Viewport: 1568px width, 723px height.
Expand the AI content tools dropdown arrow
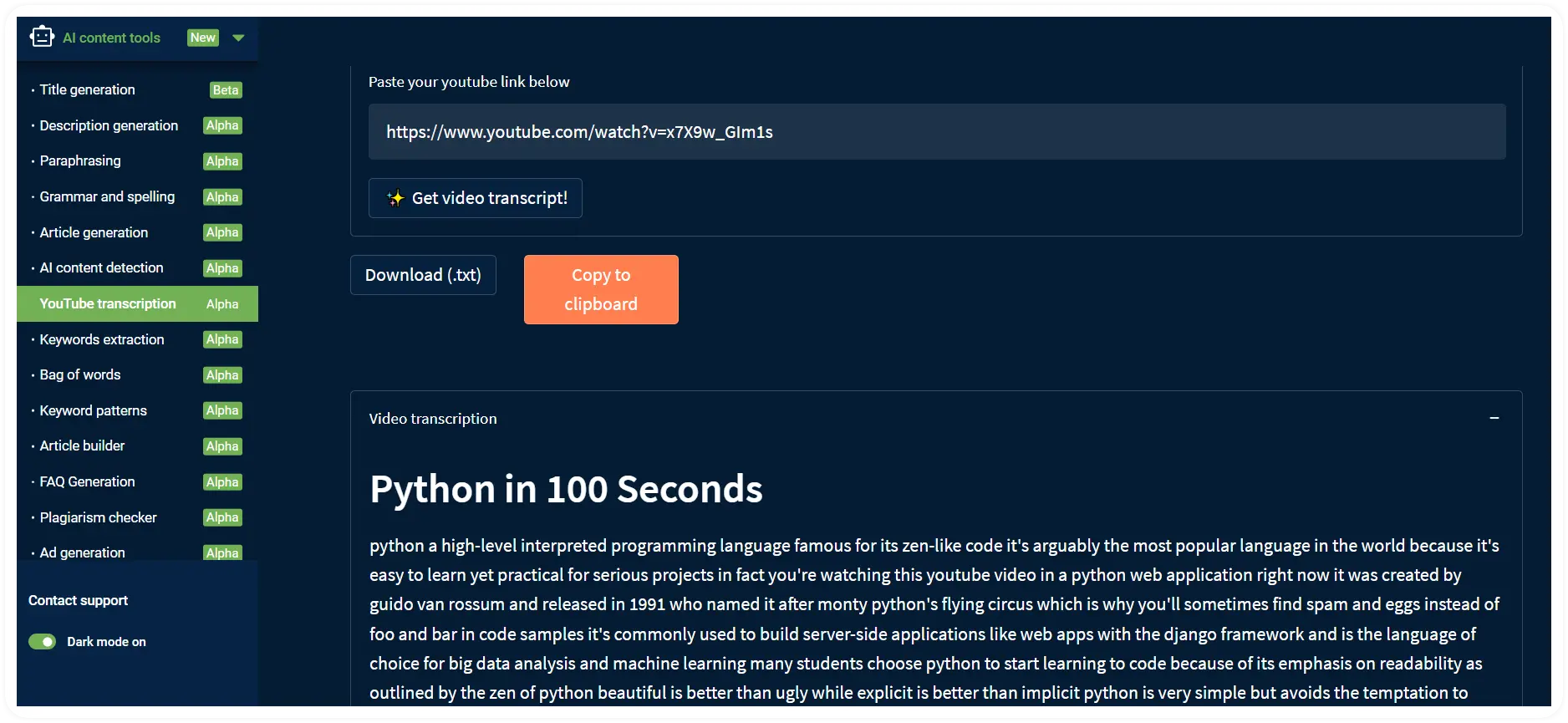(238, 38)
